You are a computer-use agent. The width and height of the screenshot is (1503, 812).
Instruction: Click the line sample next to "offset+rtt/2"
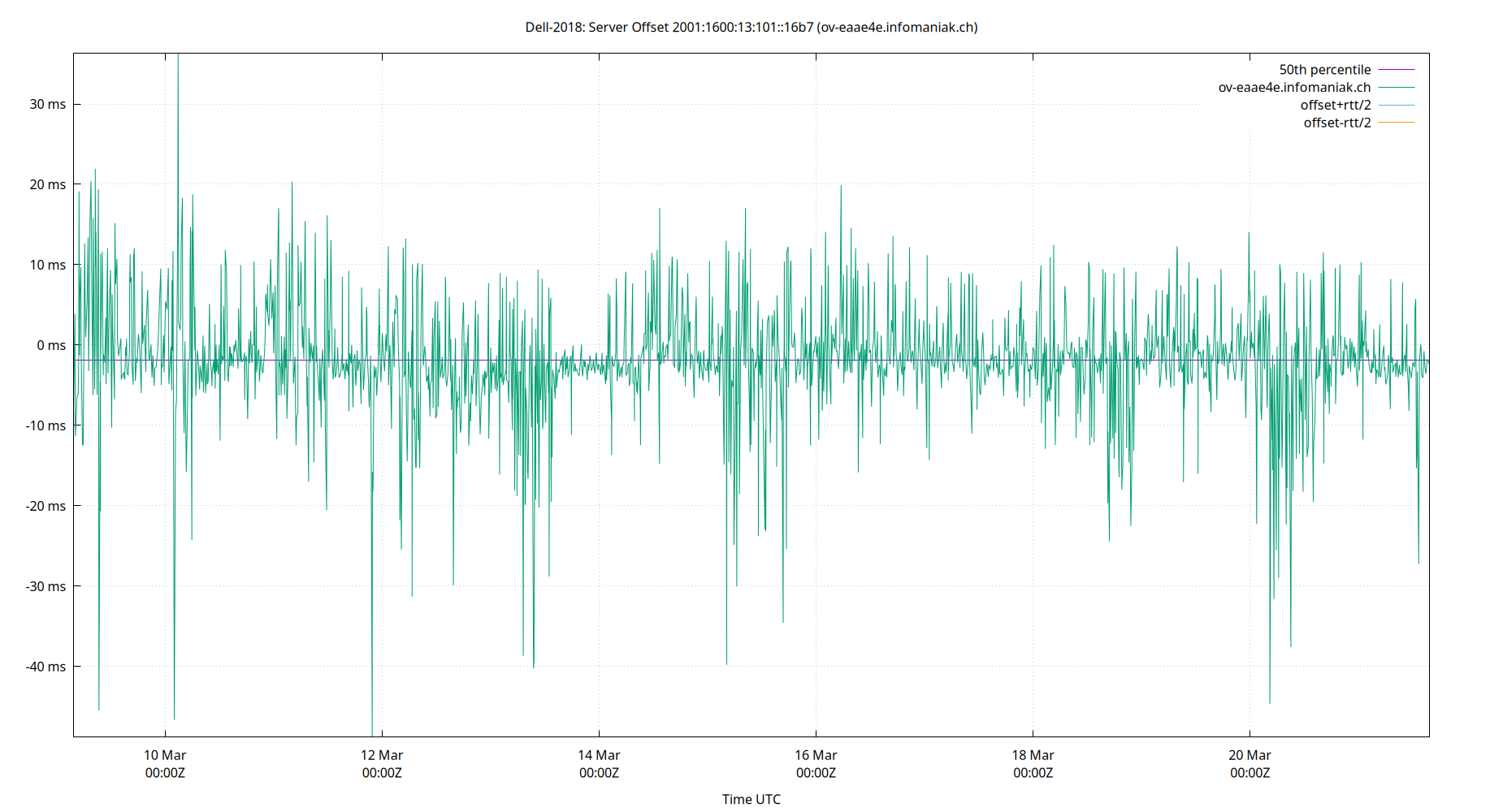[x=1395, y=105]
